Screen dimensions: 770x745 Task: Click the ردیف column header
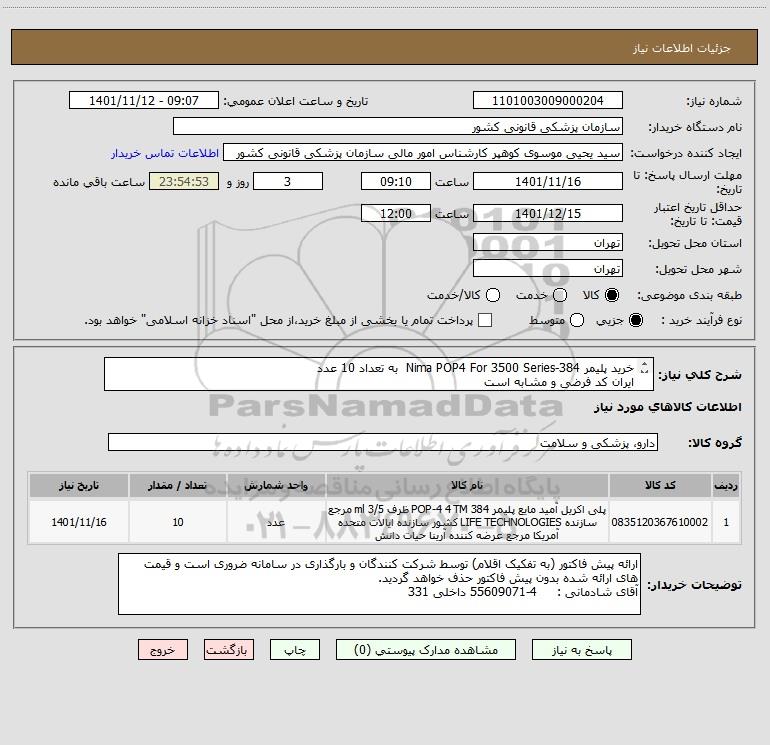pyautogui.click(x=726, y=485)
